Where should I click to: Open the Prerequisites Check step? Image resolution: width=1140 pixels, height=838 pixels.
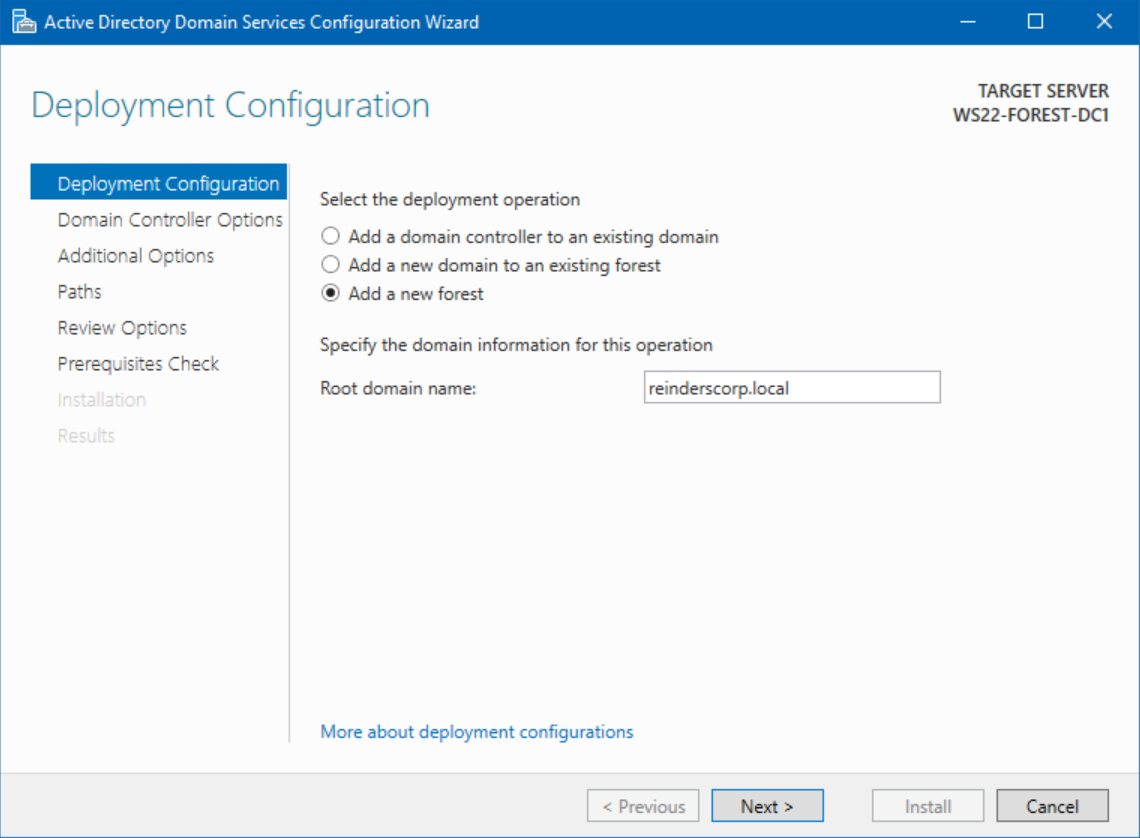click(x=138, y=363)
